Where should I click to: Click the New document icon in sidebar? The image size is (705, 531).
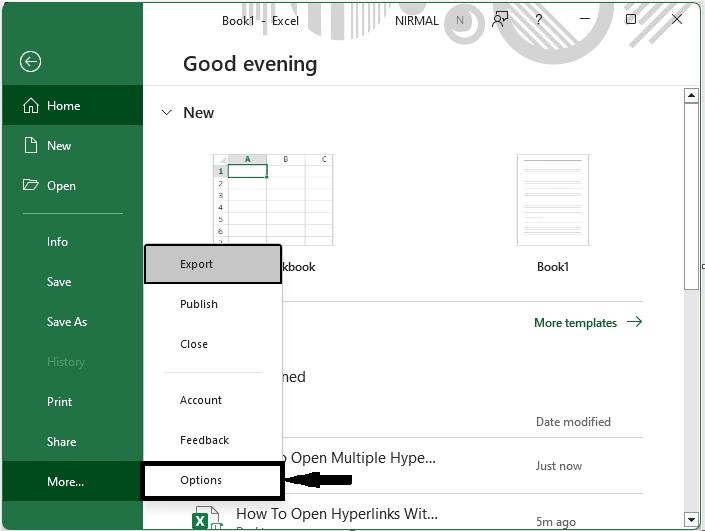pos(31,146)
